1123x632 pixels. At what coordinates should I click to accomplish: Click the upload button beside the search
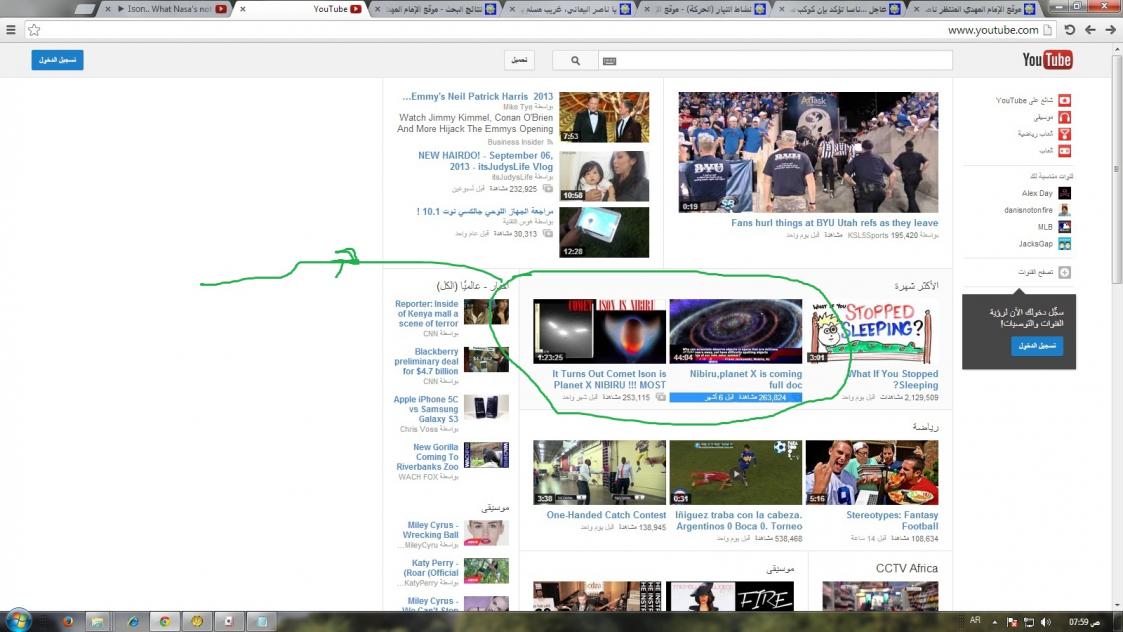coord(519,61)
